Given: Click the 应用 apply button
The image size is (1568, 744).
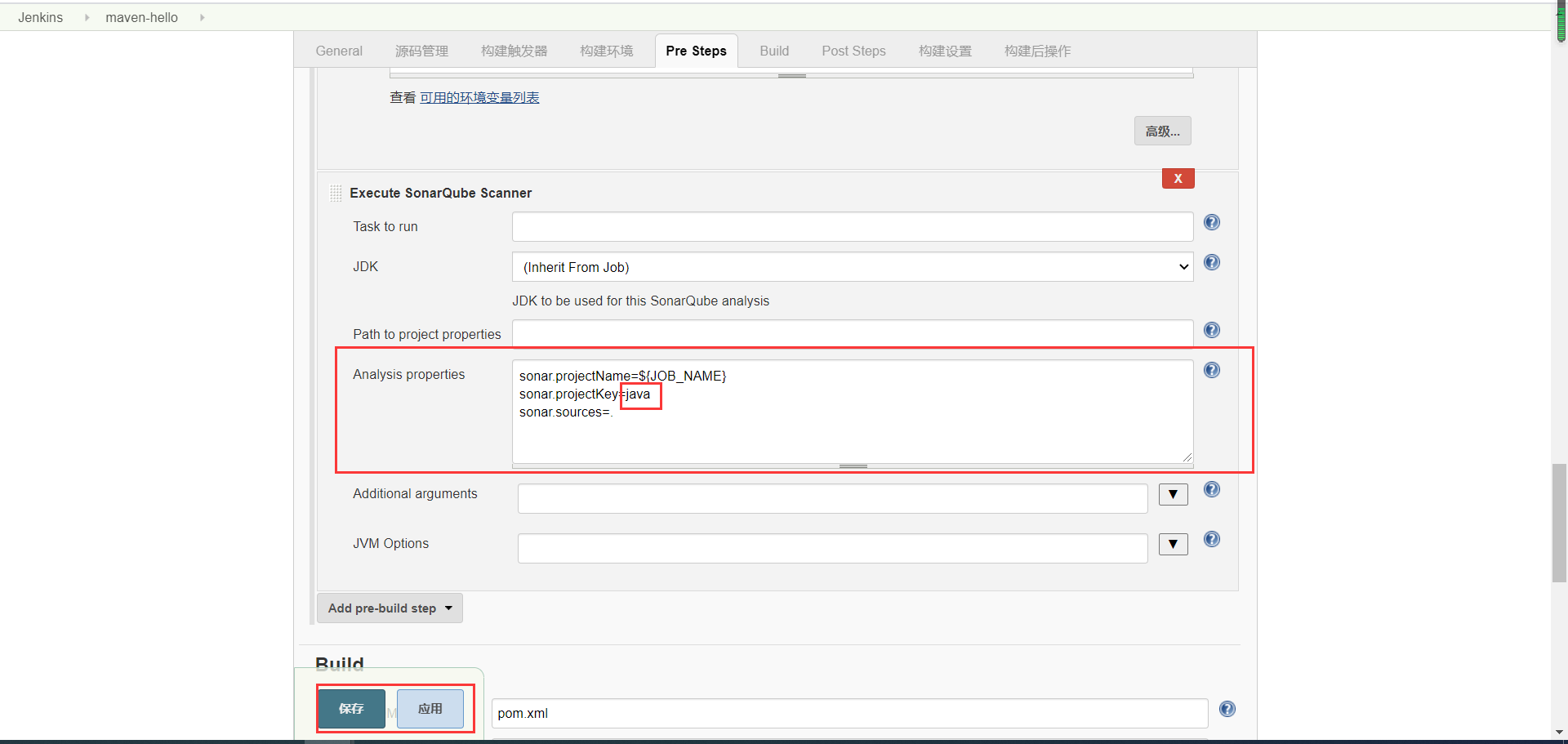Looking at the screenshot, I should (x=430, y=709).
